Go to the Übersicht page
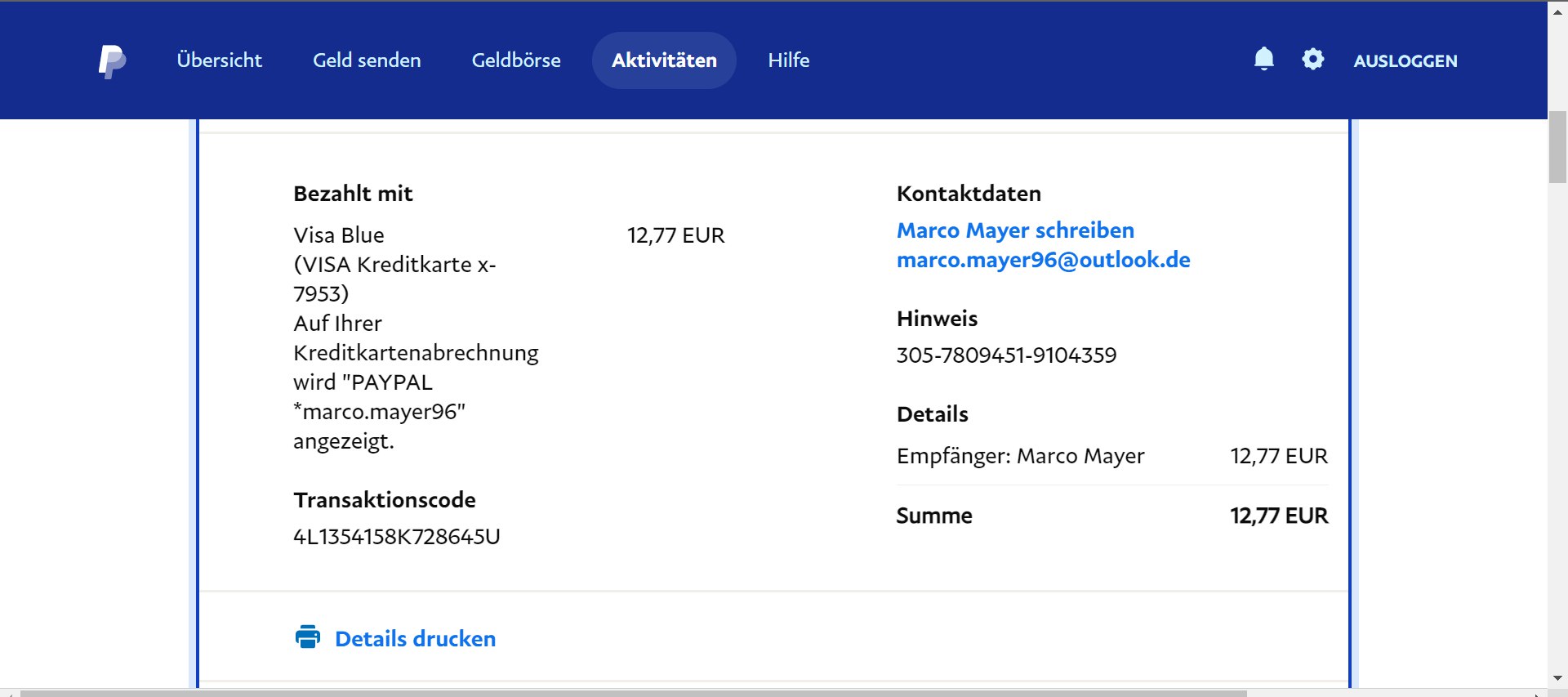Image resolution: width=1568 pixels, height=697 pixels. coord(219,60)
